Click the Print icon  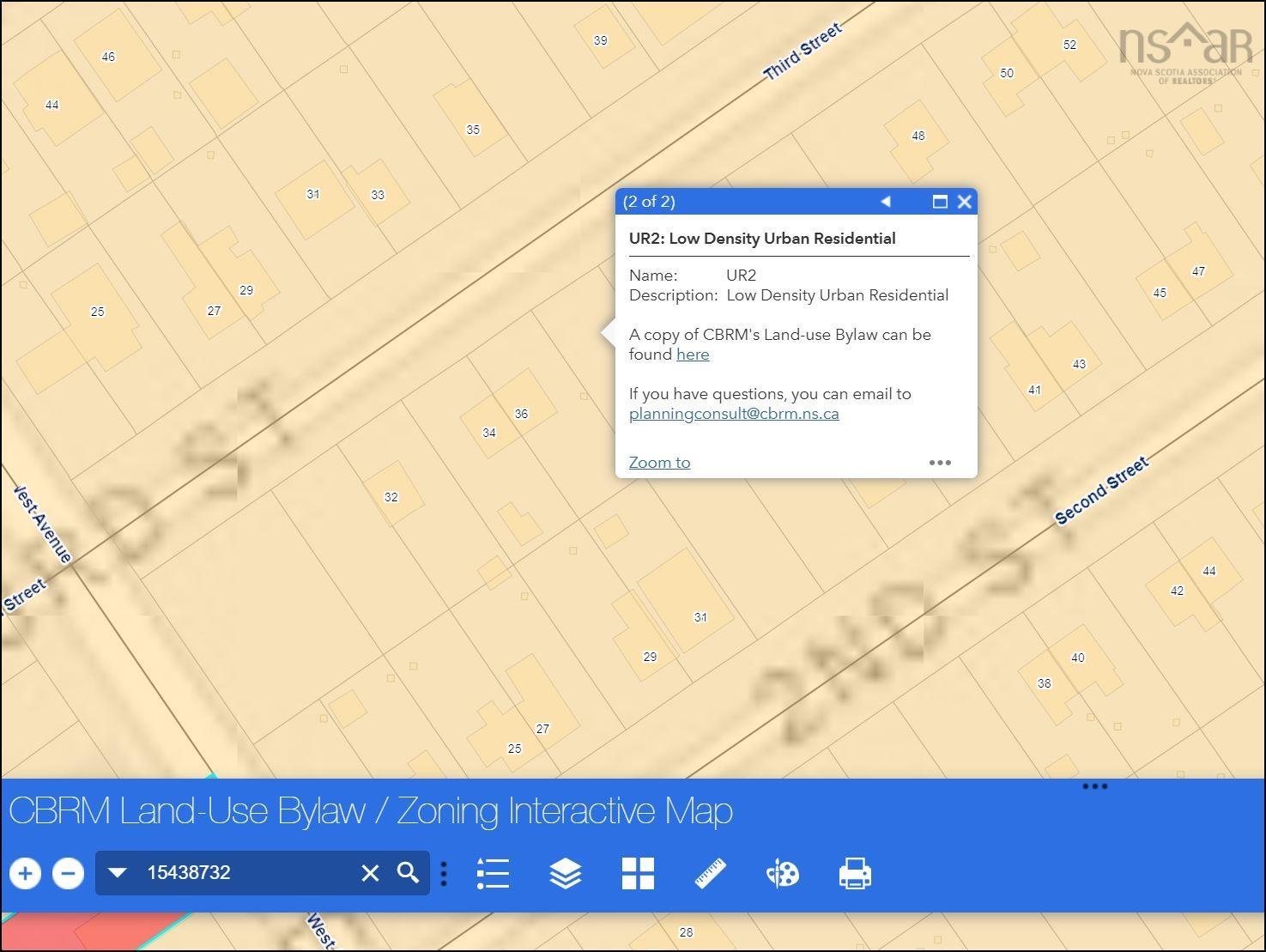pyautogui.click(x=855, y=874)
